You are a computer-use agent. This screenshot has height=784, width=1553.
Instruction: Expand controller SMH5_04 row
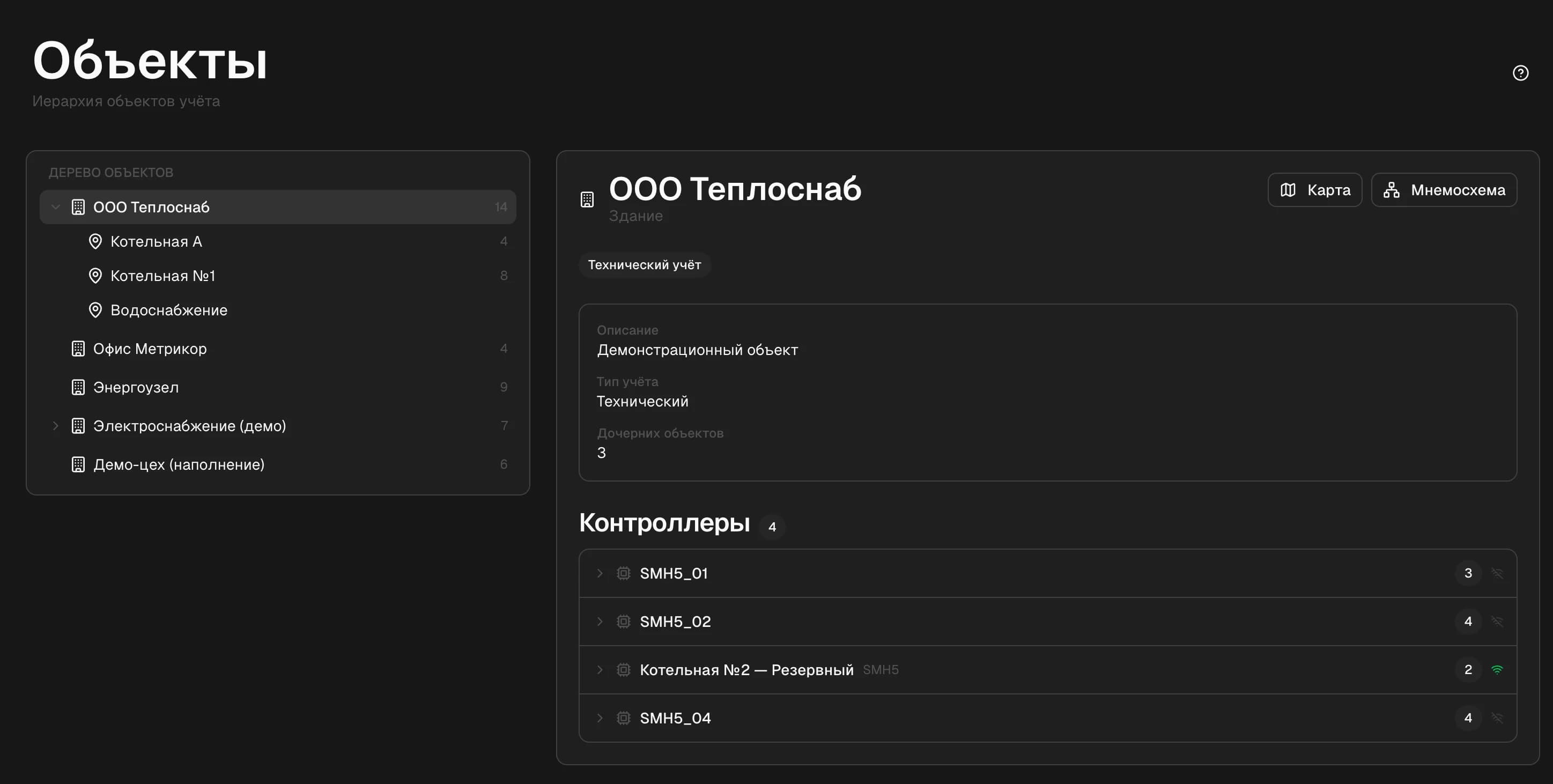(599, 718)
